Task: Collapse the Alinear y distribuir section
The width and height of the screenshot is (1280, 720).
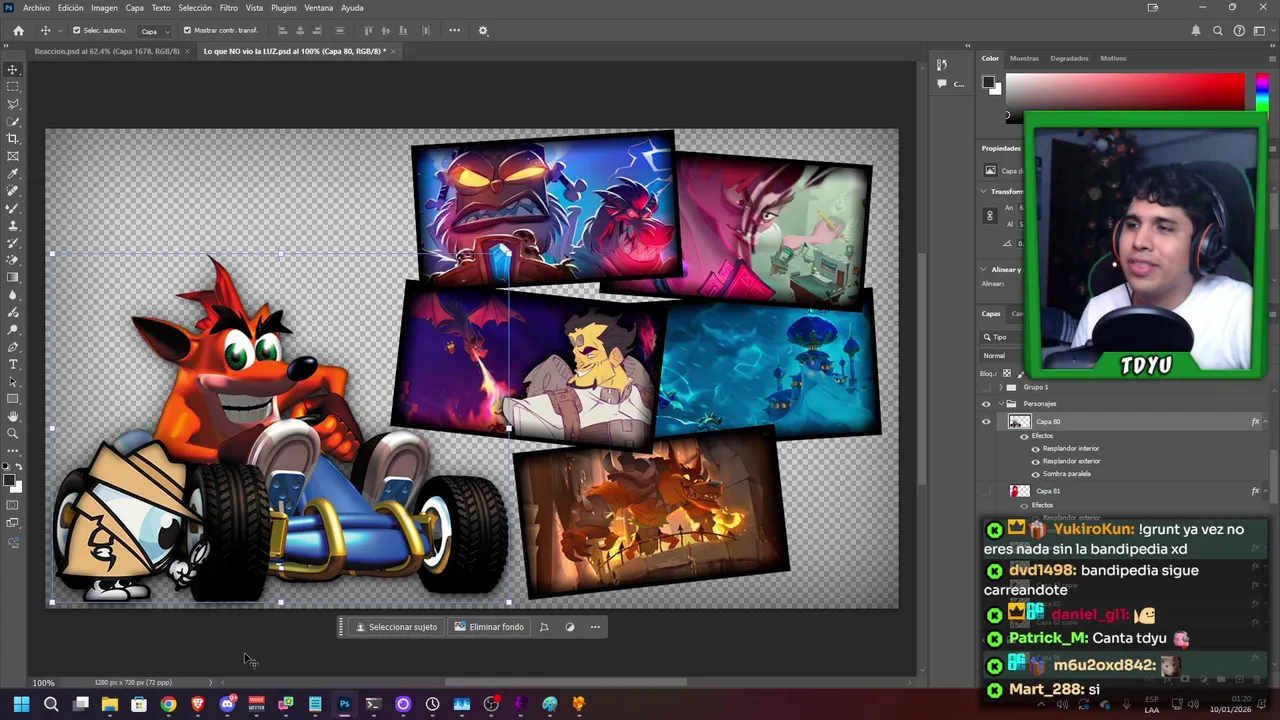Action: [984, 270]
